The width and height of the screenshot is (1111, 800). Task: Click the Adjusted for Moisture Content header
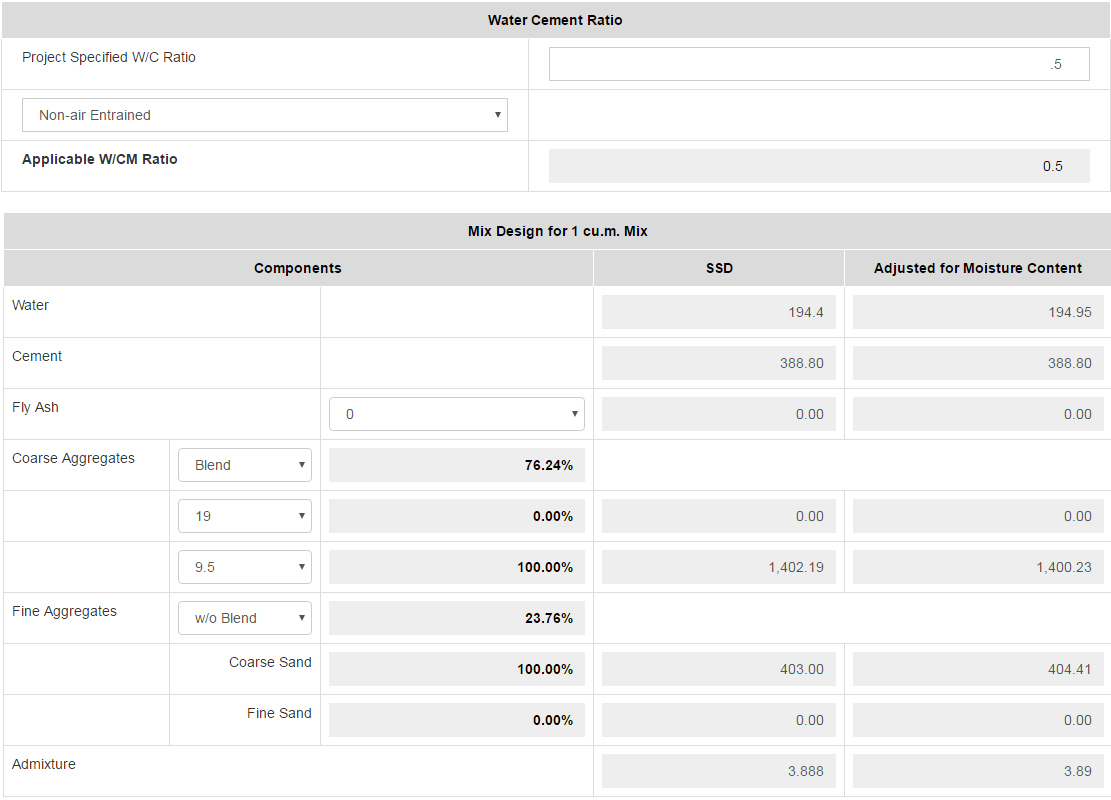tap(978, 268)
